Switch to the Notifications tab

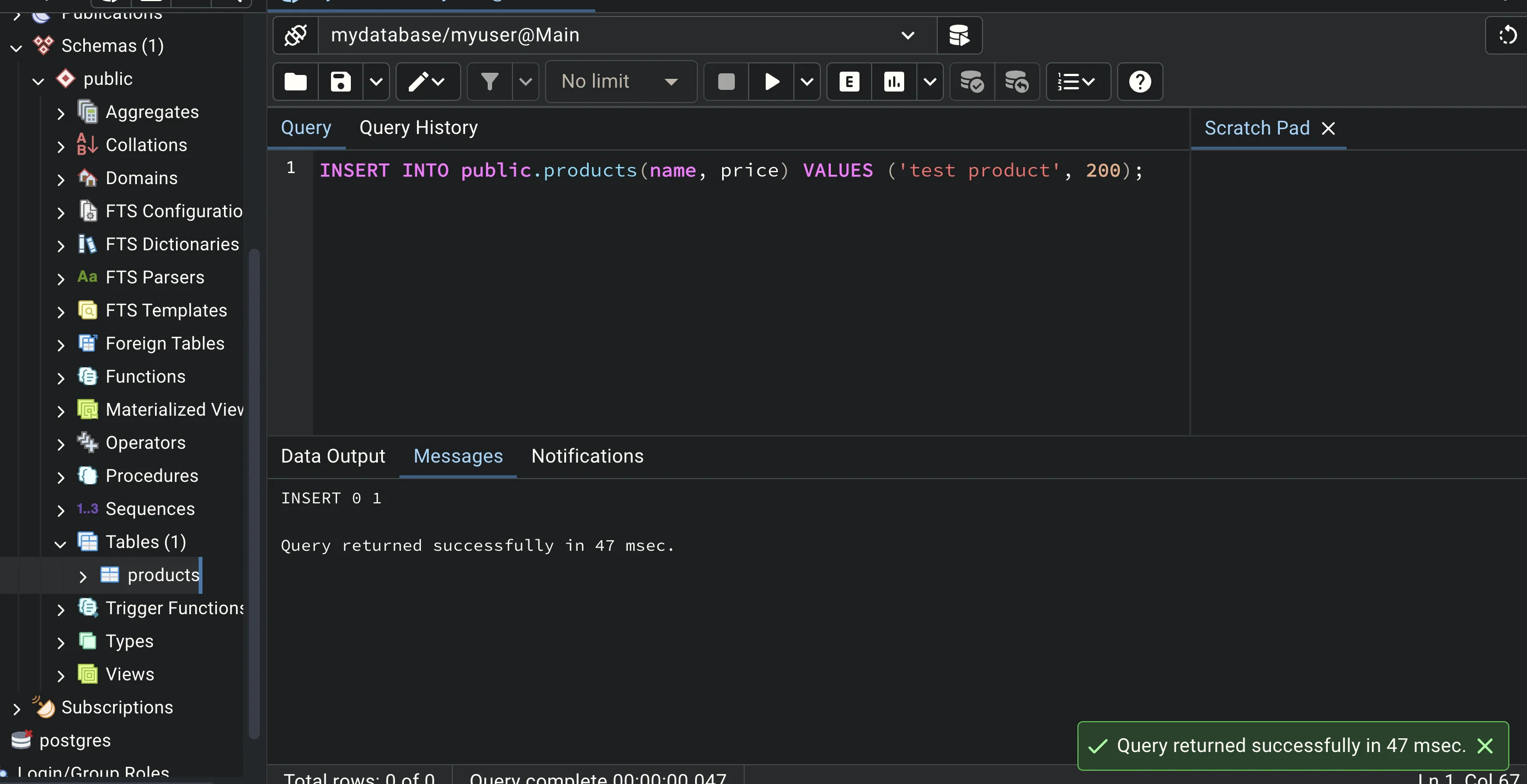[587, 457]
